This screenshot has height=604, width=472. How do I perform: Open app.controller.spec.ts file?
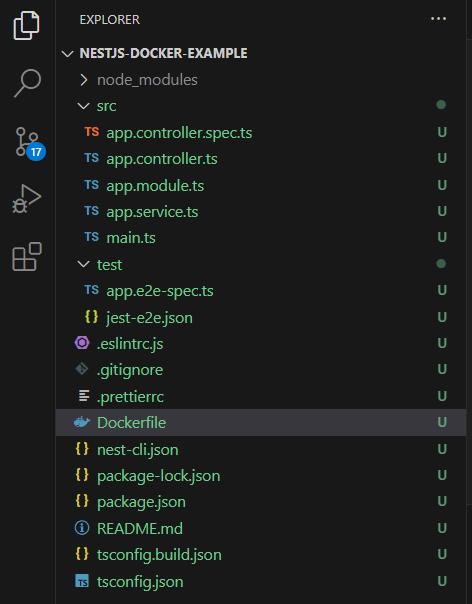pos(261,133)
